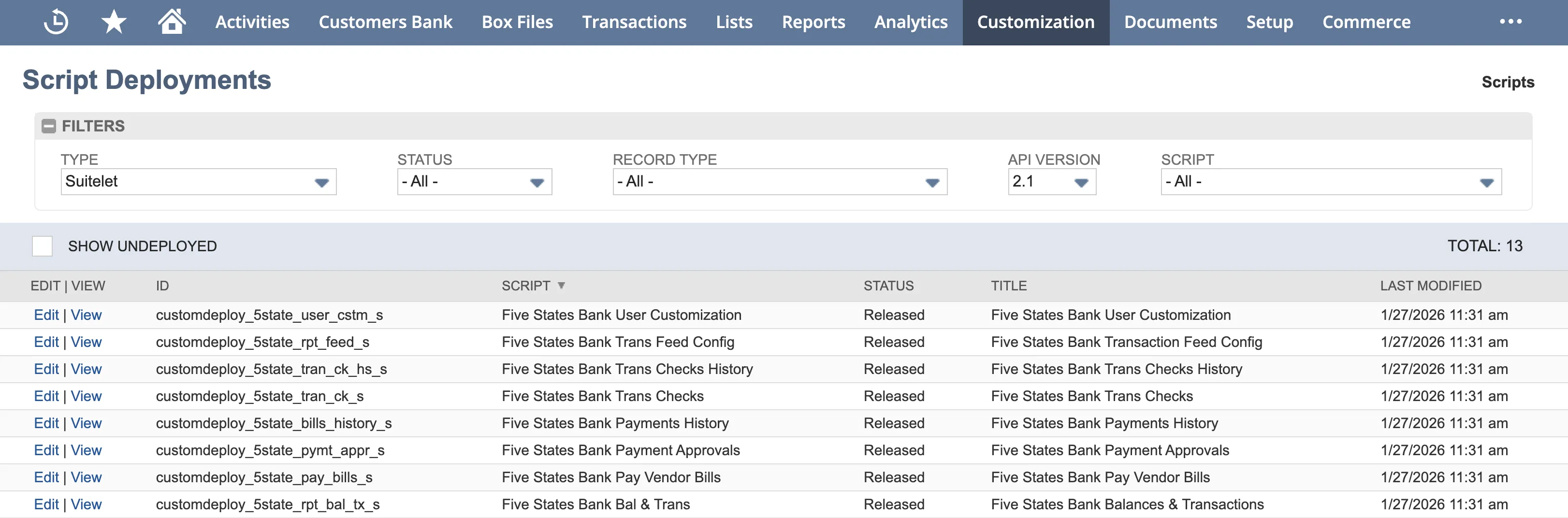The image size is (1568, 518).
Task: View the customdeploy_5state_bills_history_s deployment
Action: point(86,424)
